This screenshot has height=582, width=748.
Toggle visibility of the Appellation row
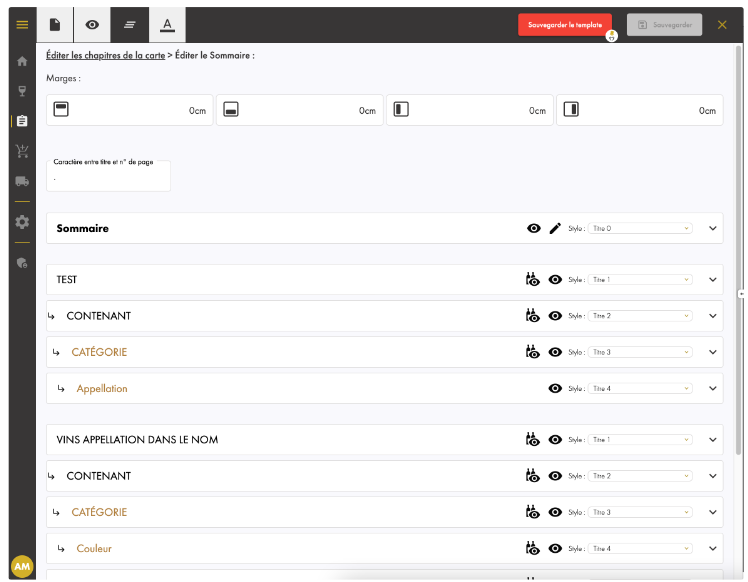coord(555,388)
